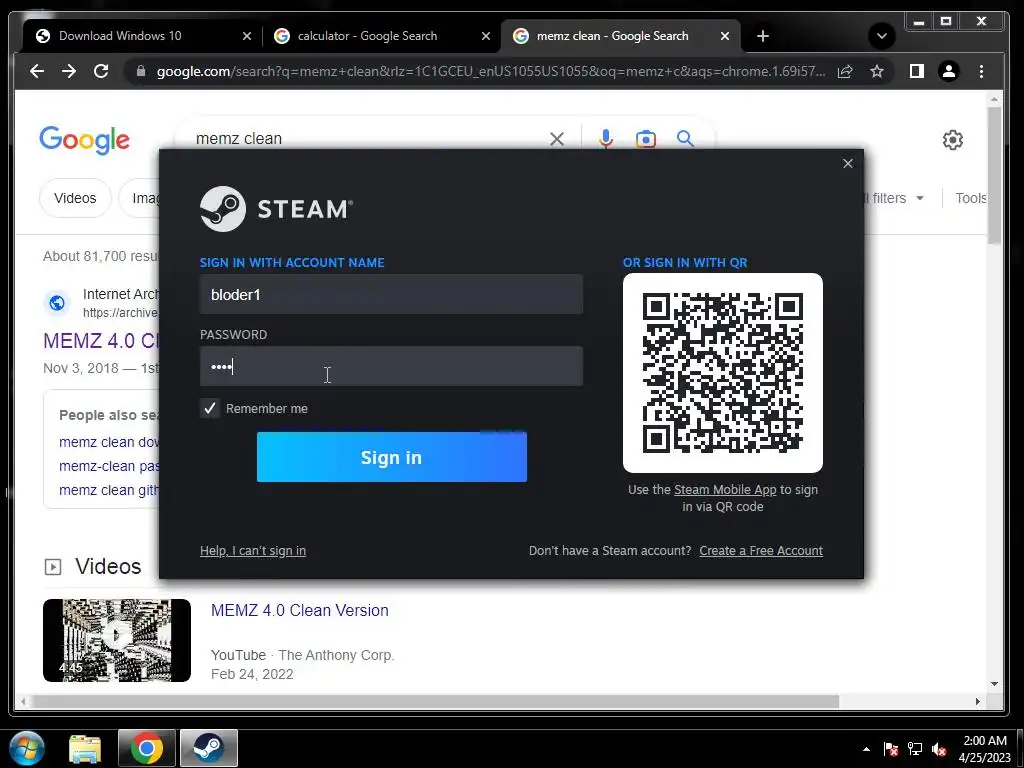Close the Steam sign-in dialog

click(x=848, y=163)
